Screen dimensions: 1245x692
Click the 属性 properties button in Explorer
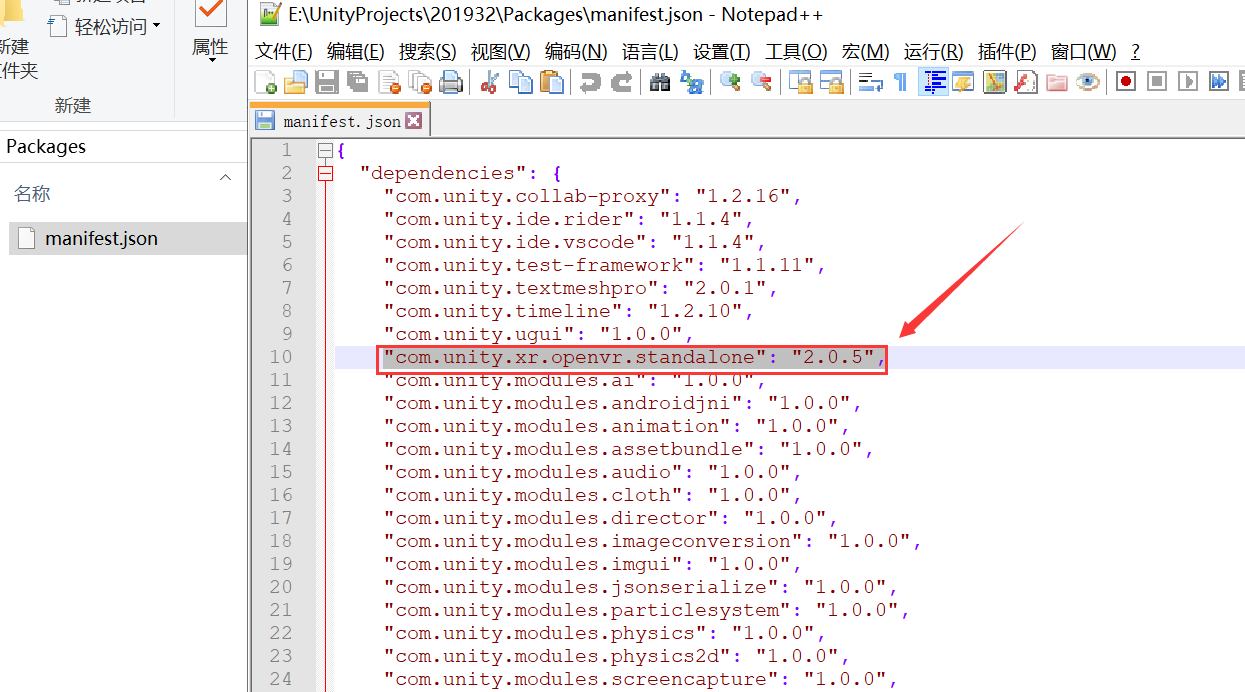210,30
